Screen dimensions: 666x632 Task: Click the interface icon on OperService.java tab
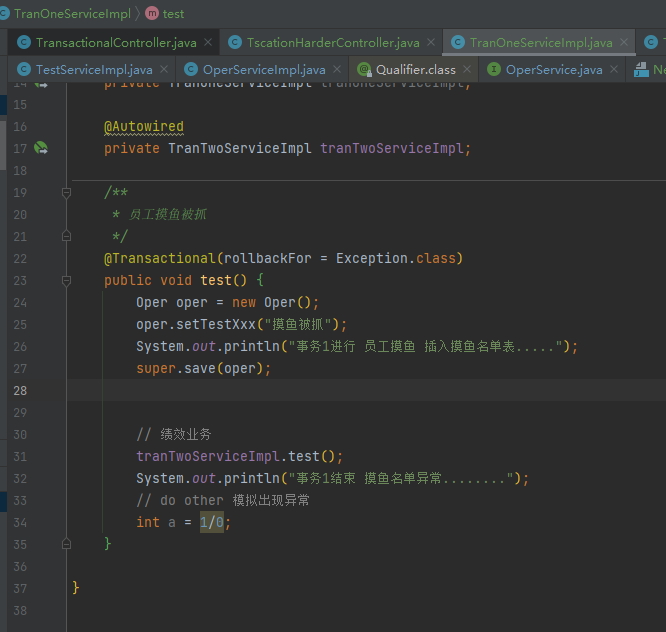[494, 69]
